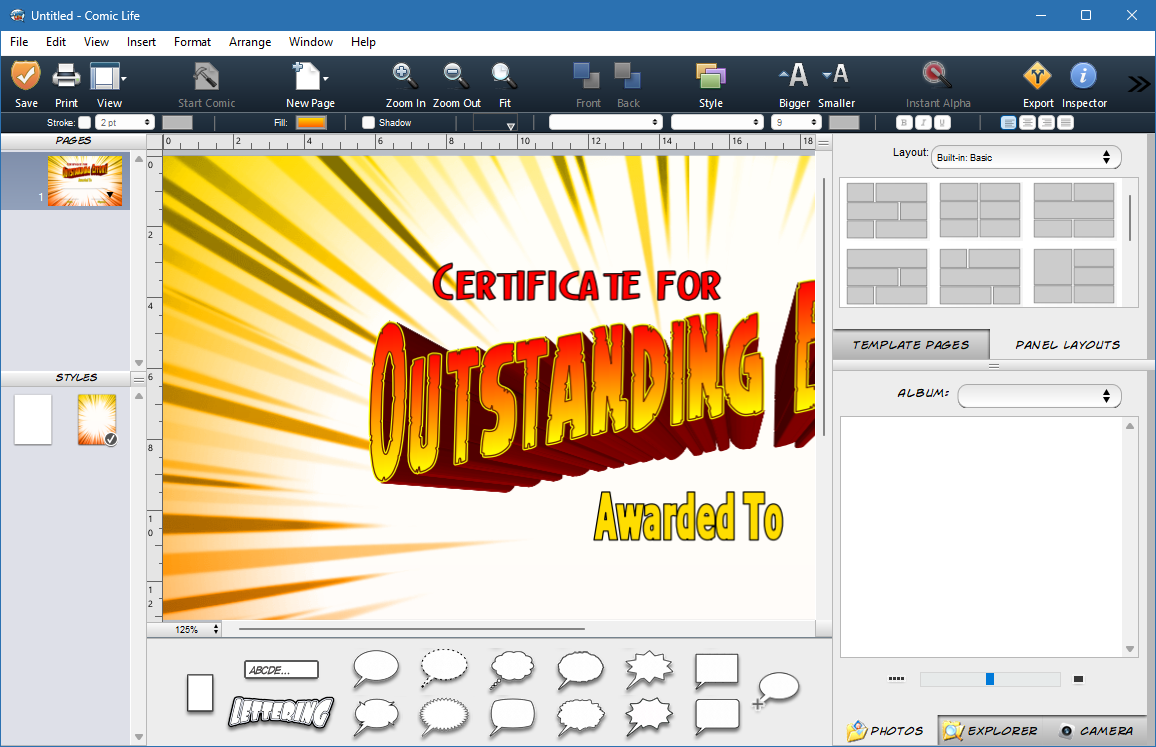Viewport: 1156px width, 747px height.
Task: Activate the Instant Alpha tool
Action: tap(937, 75)
